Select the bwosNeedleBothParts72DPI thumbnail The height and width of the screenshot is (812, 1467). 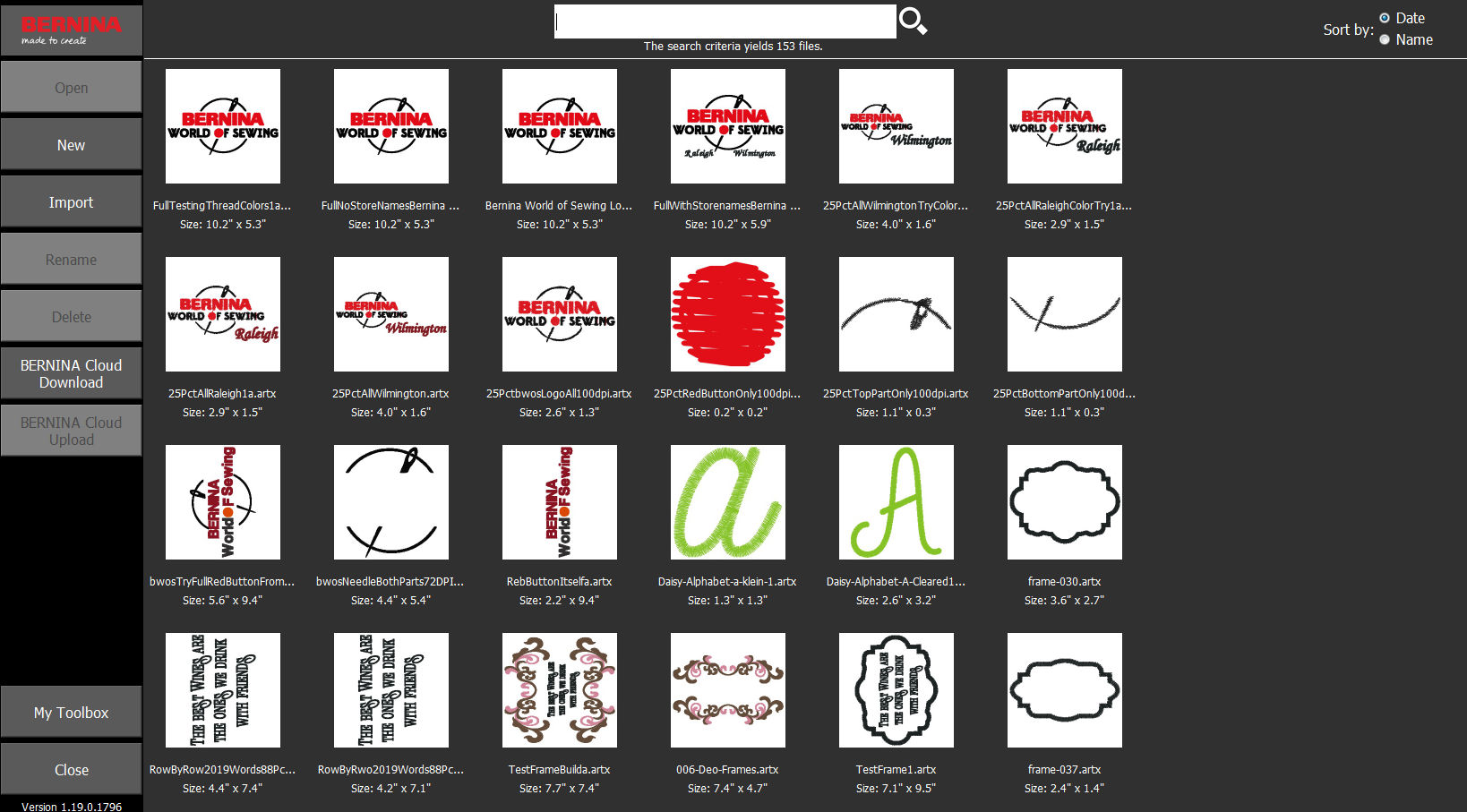point(391,502)
